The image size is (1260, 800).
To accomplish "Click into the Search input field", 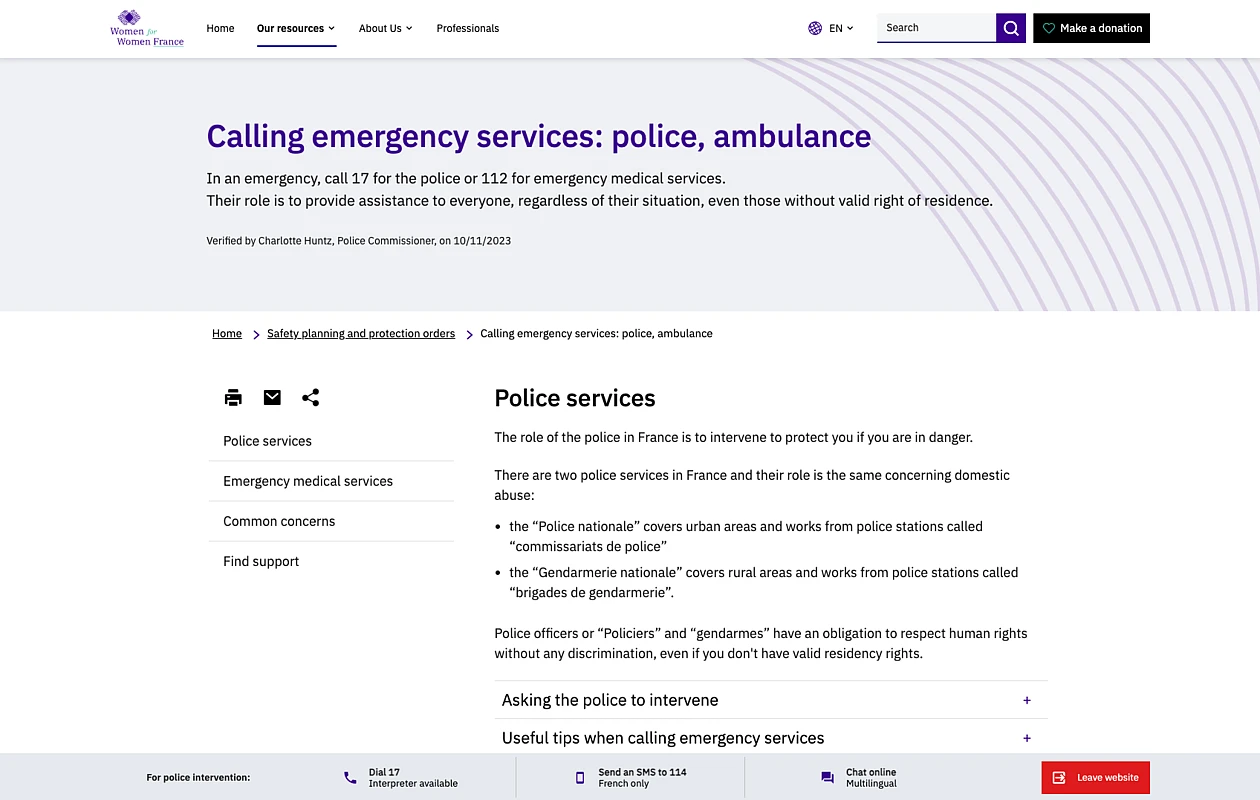I will coord(935,28).
